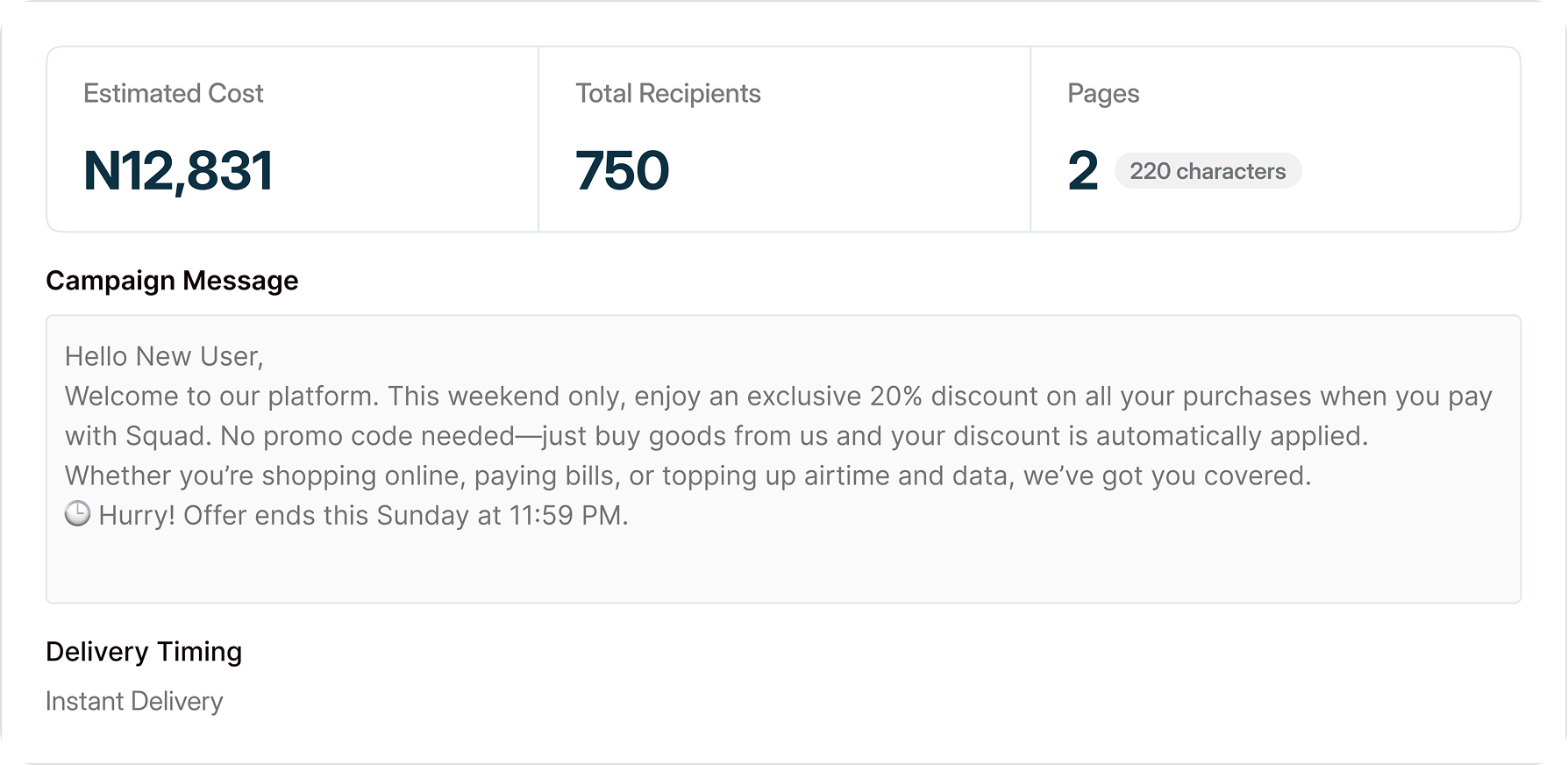
Task: Click the Campaign Message heading
Action: click(x=172, y=281)
